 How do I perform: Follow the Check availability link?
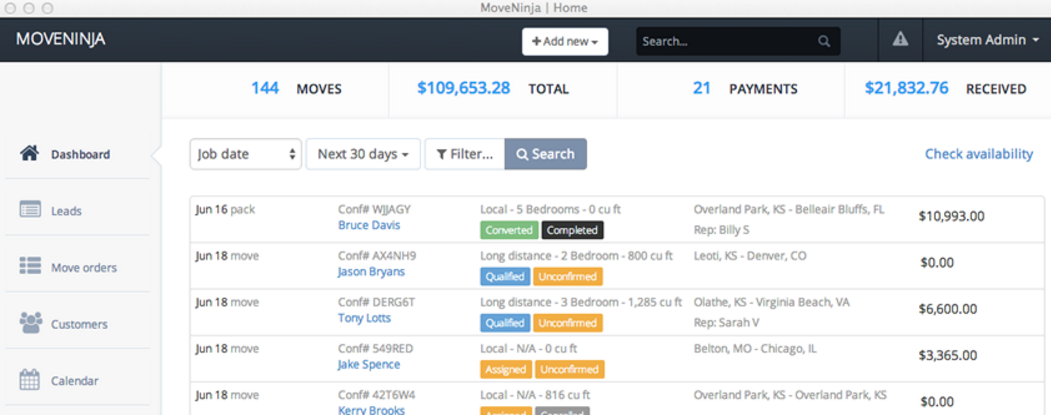(978, 154)
